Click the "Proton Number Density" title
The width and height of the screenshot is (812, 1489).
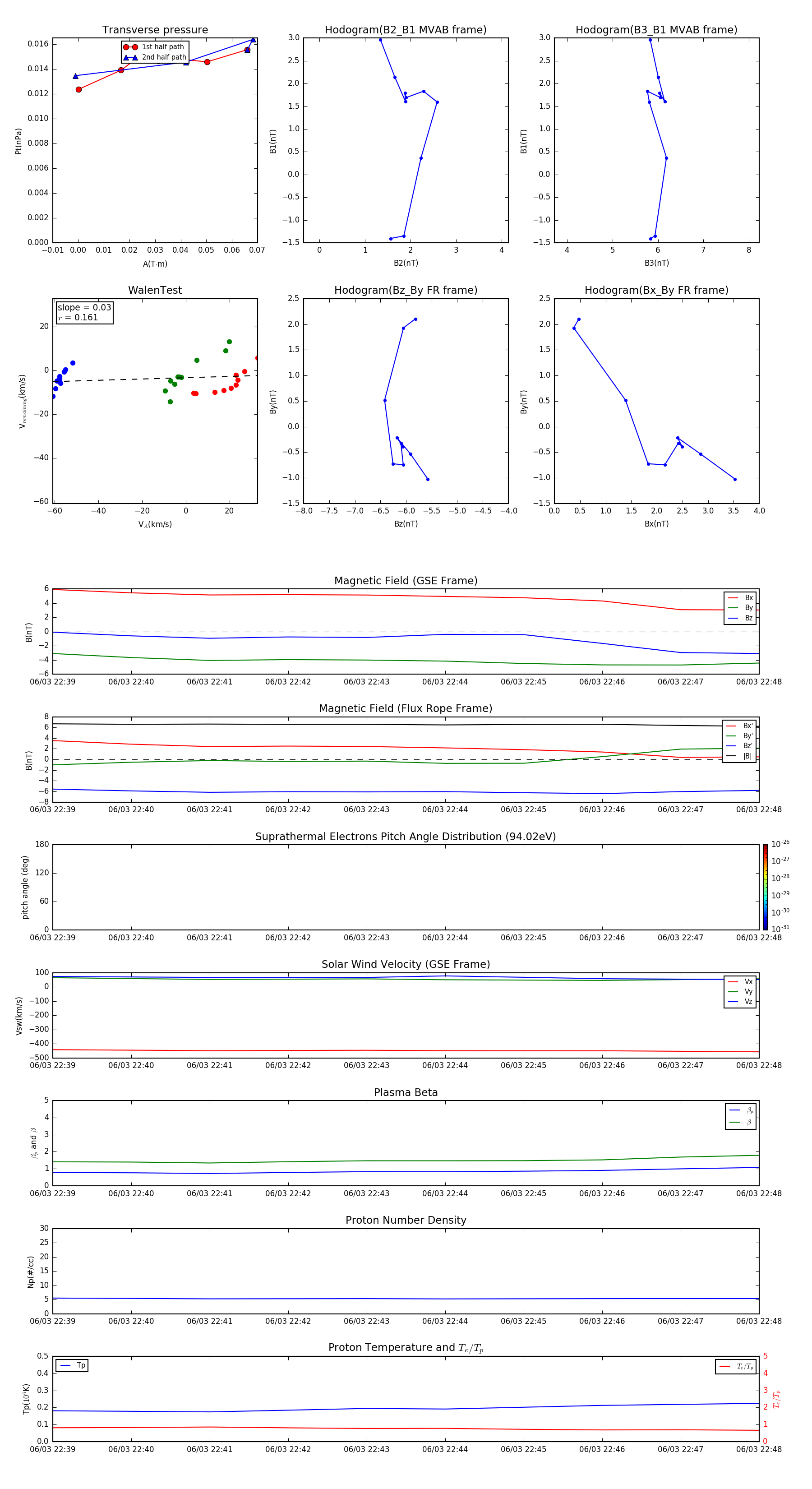tap(406, 1220)
